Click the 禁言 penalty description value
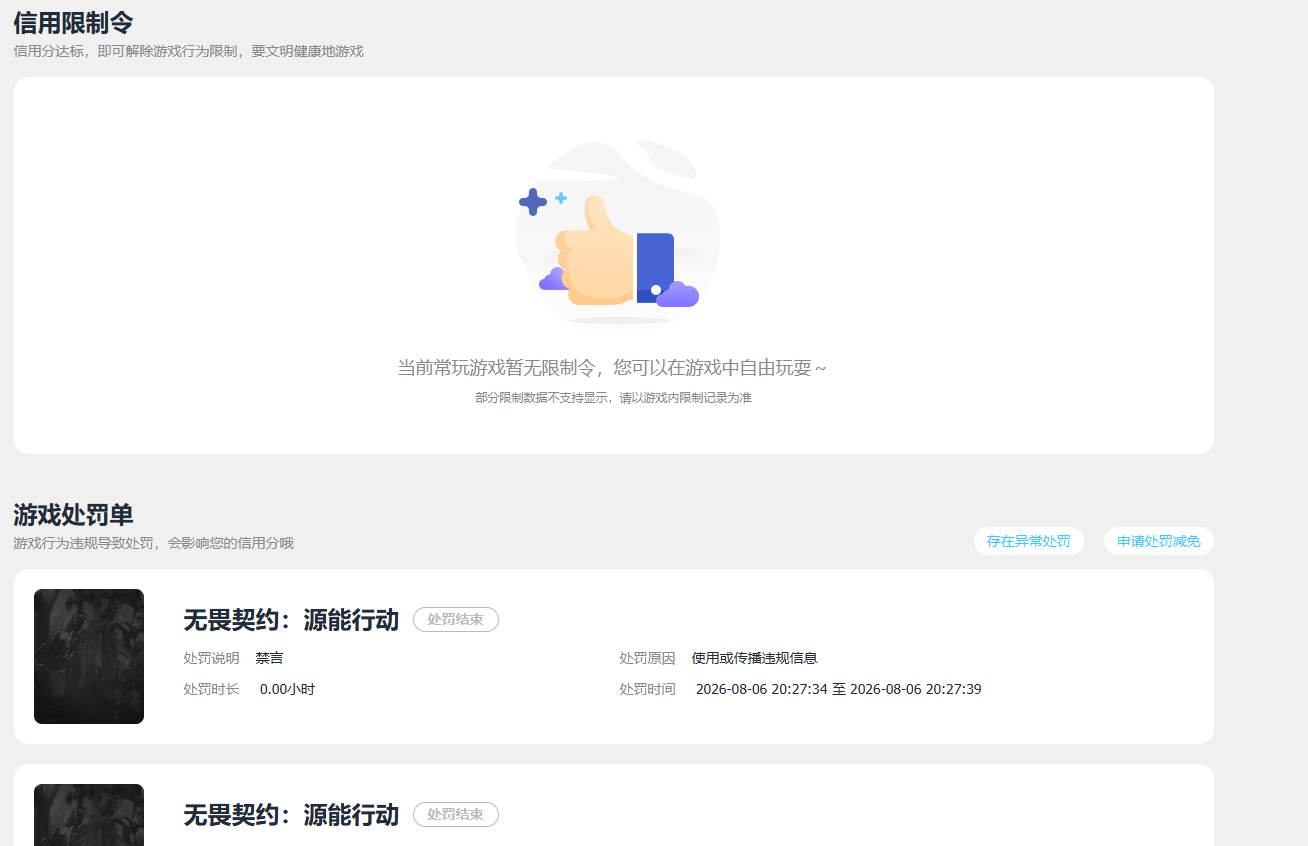Image resolution: width=1308 pixels, height=846 pixels. tap(269, 658)
